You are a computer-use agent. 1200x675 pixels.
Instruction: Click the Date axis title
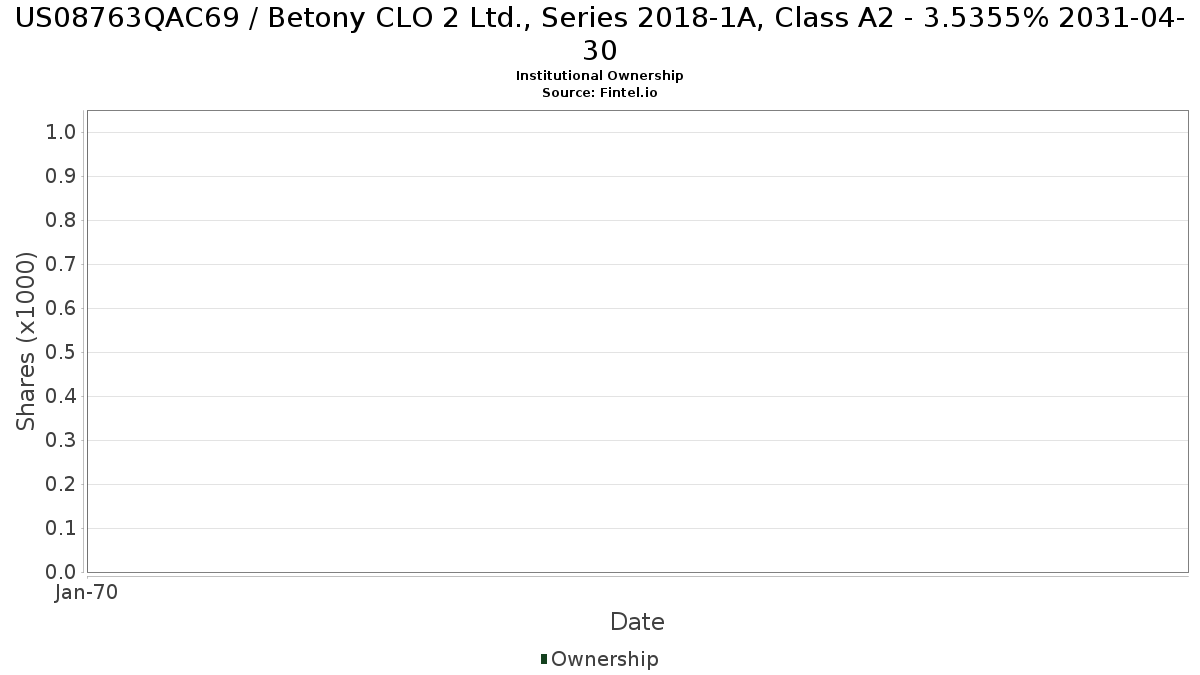pyautogui.click(x=637, y=622)
